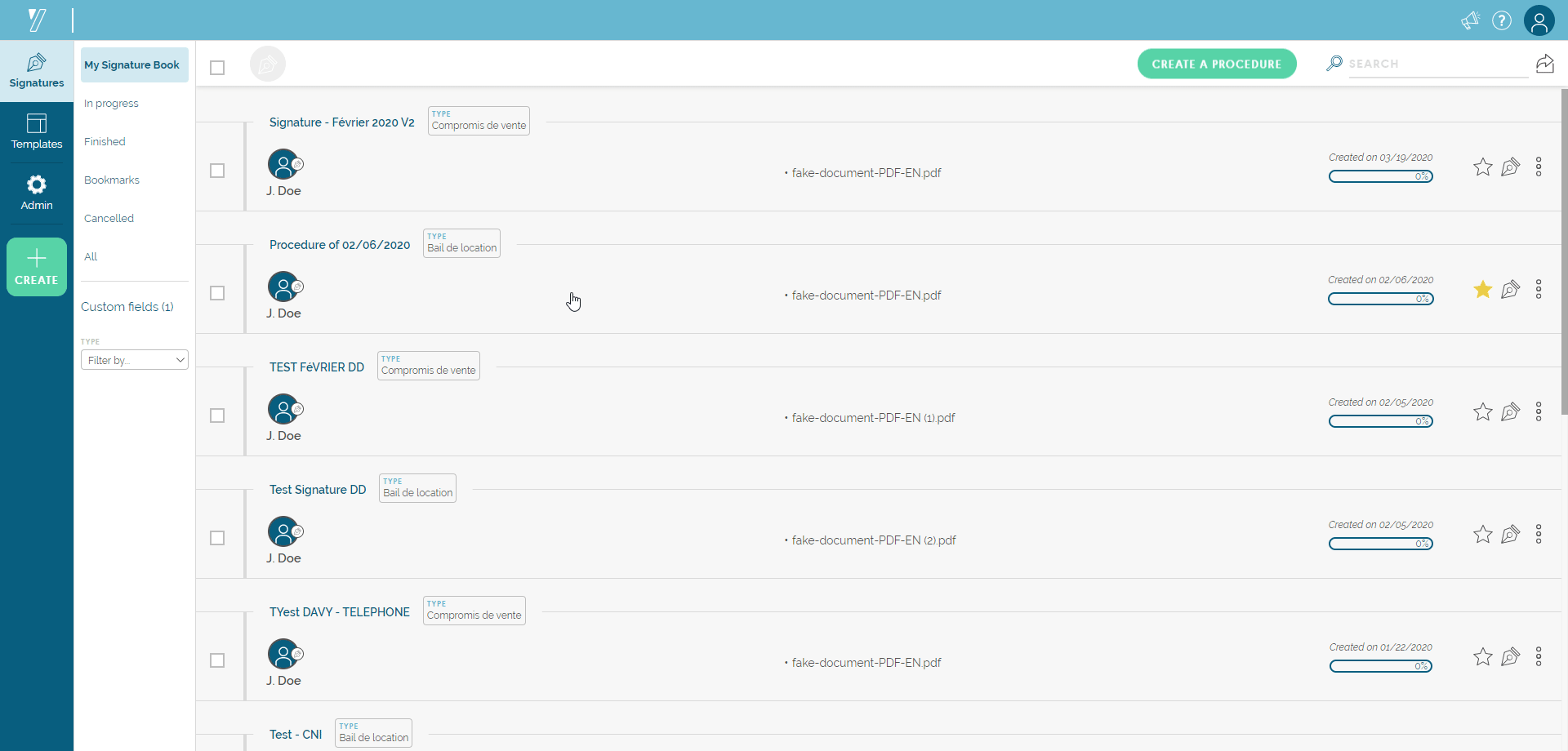Open Procedure of 02/06/2020 title
This screenshot has width=1568, height=751.
(340, 245)
